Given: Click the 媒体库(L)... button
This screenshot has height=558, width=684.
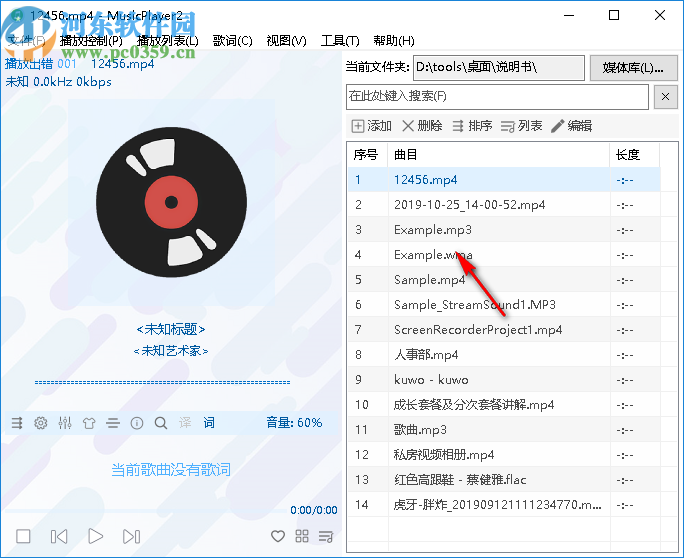Looking at the screenshot, I should click(633, 68).
